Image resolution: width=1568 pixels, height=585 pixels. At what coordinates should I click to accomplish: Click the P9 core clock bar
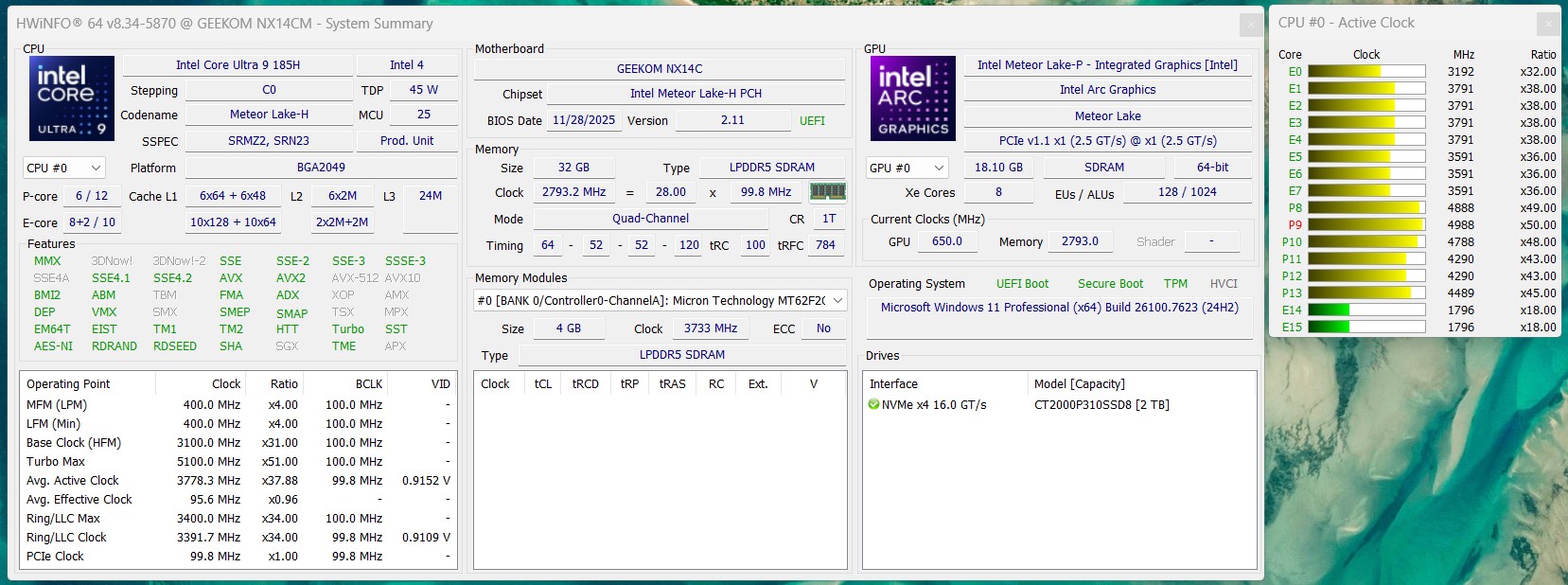tap(1366, 225)
